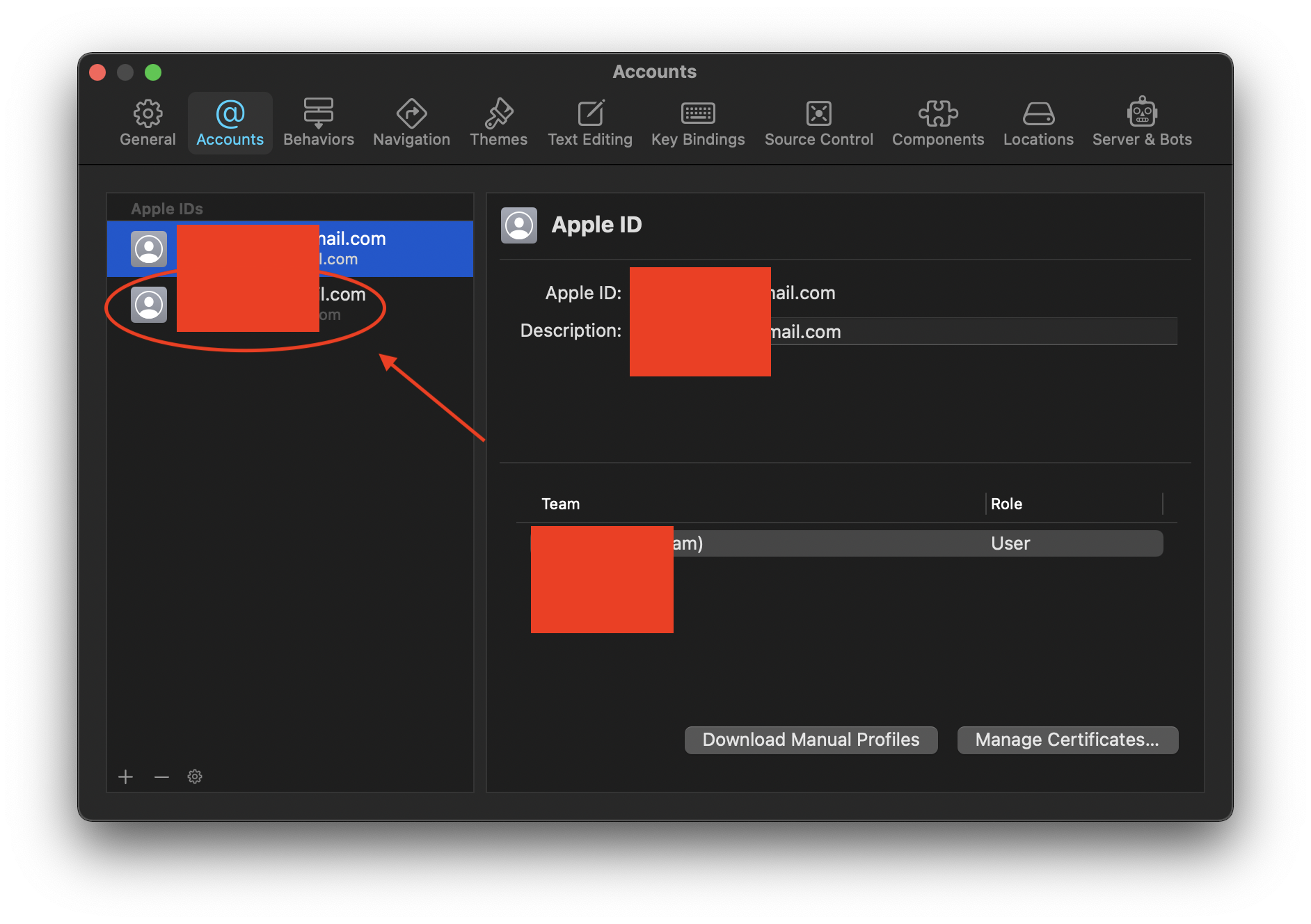Screen dimensions: 1311x924
Task: Open the General preferences tab
Action: click(148, 123)
